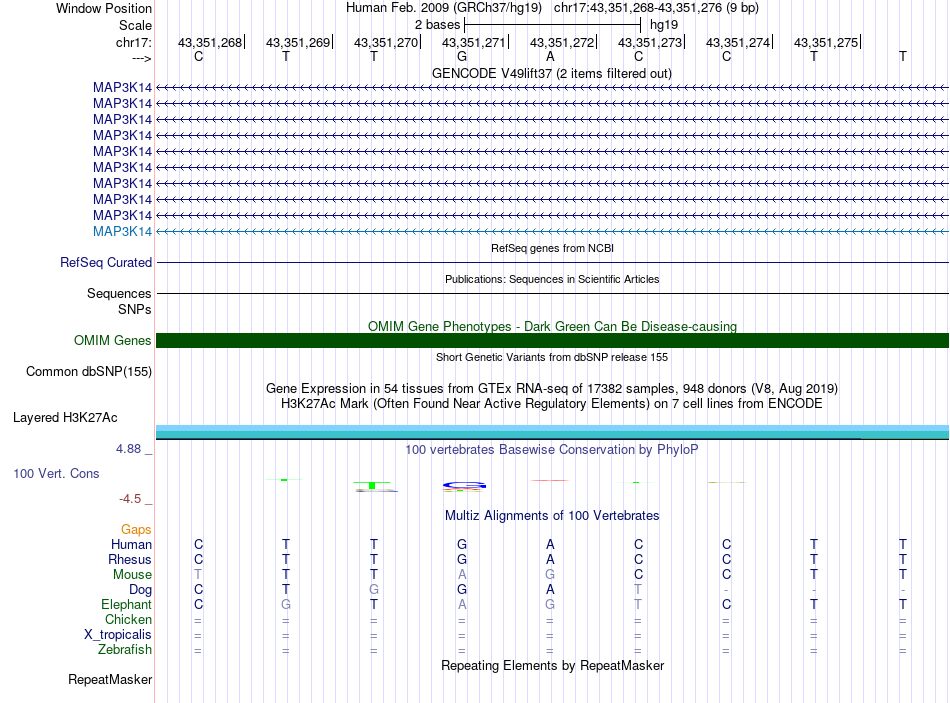Viewport: 950px width, 703px height.
Task: Select the Elephant alignment row label
Action: click(126, 605)
